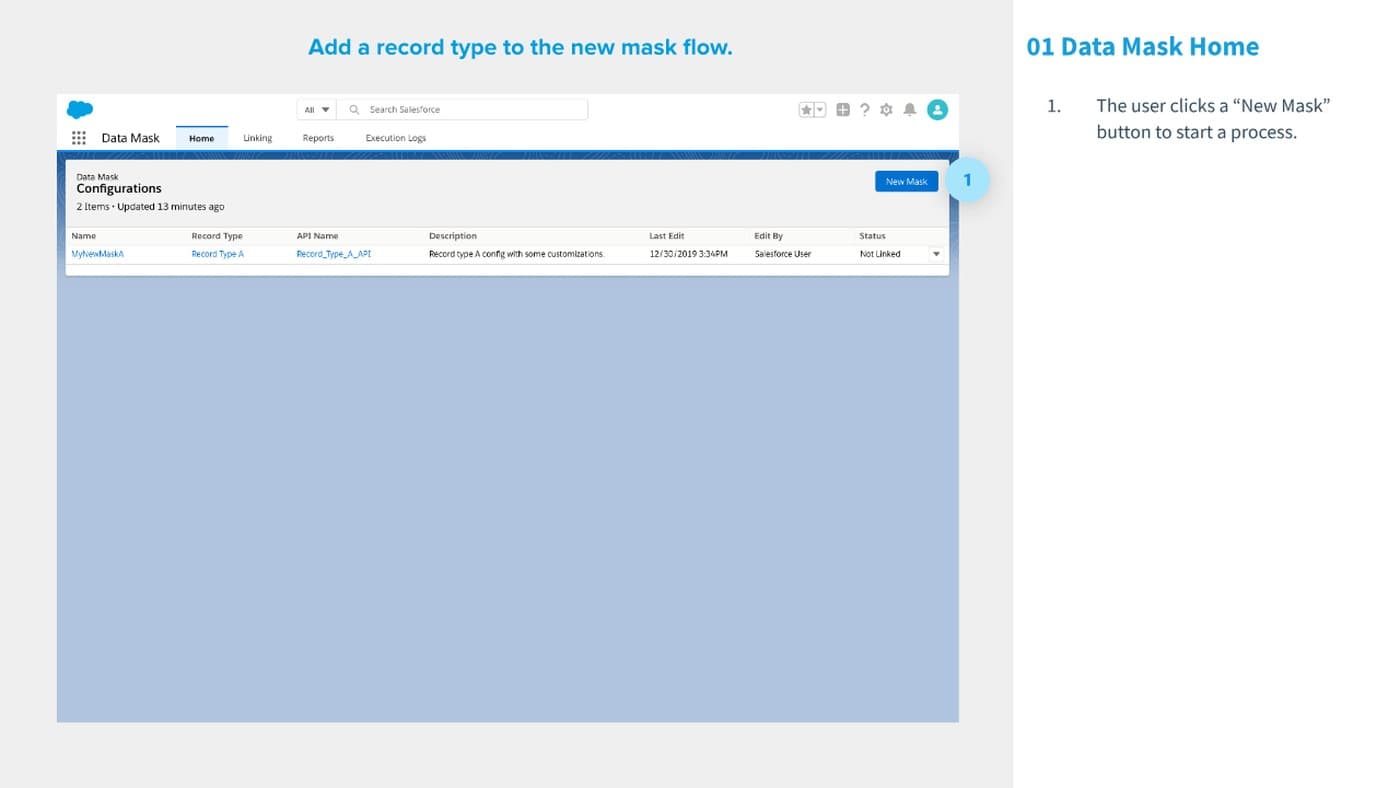Click the 'Record type A config' description cell
The height and width of the screenshot is (788, 1400).
click(517, 254)
